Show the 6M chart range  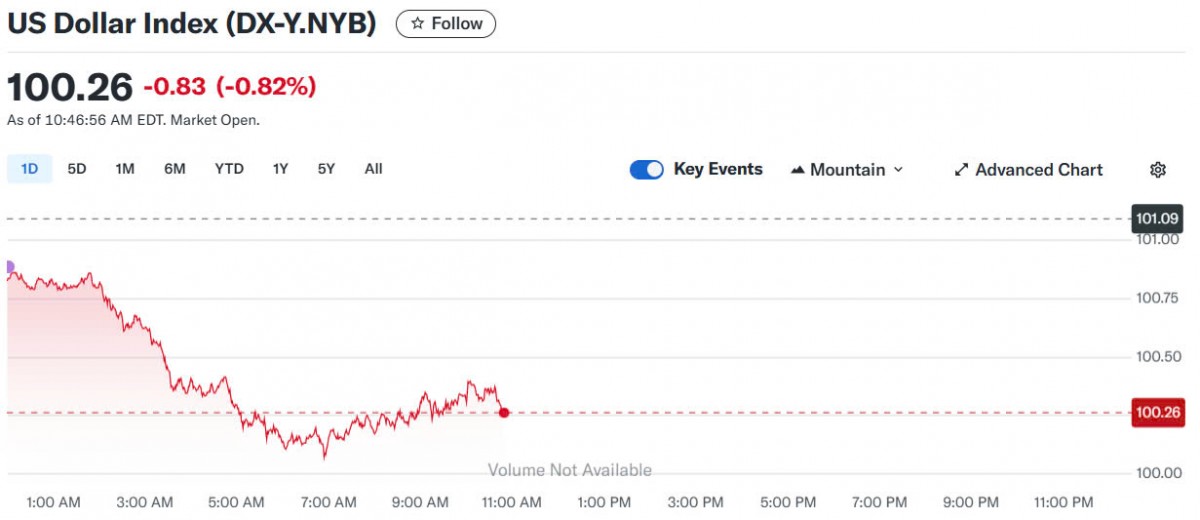(x=175, y=169)
